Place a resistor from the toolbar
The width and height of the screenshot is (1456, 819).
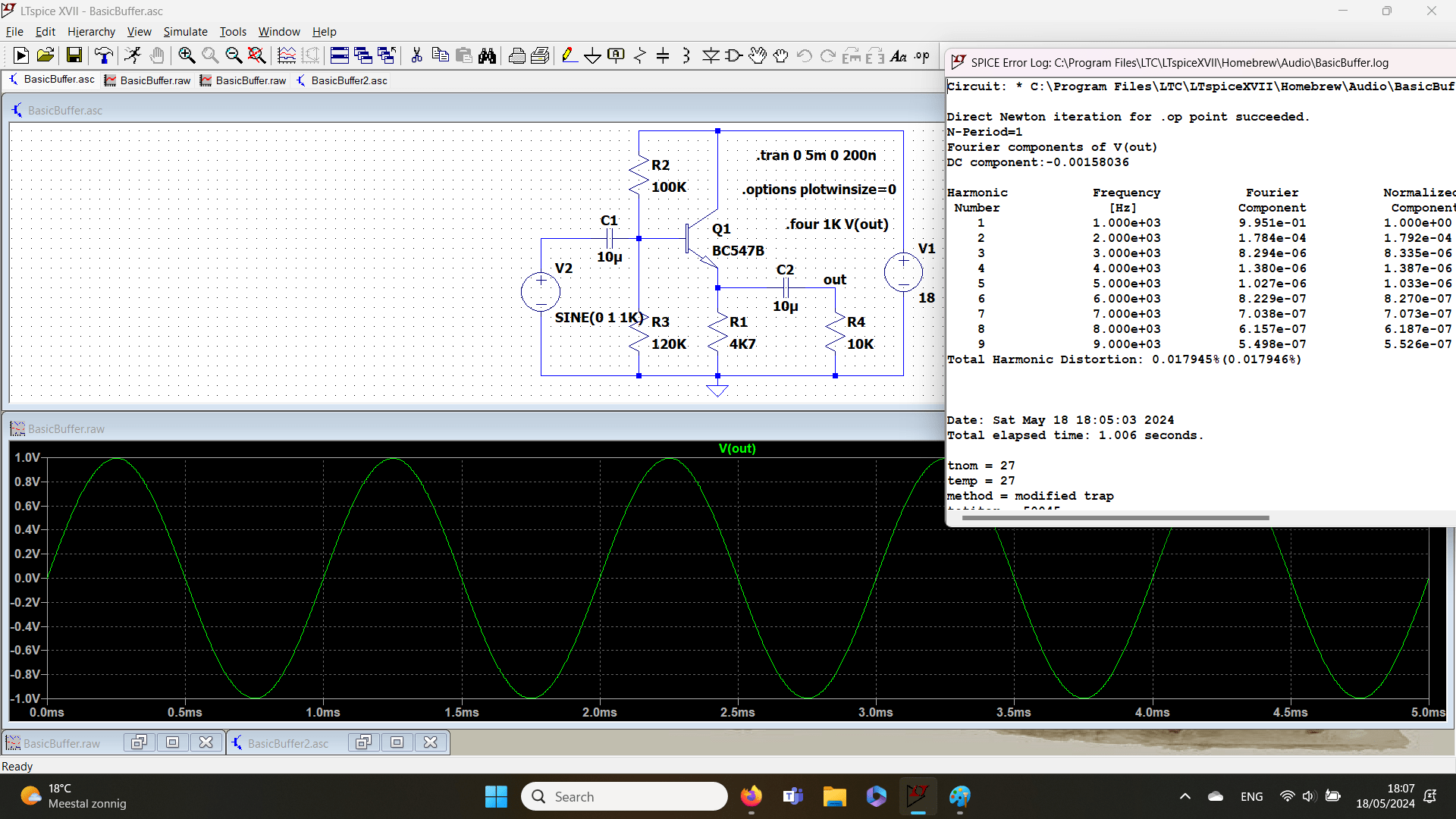point(640,55)
